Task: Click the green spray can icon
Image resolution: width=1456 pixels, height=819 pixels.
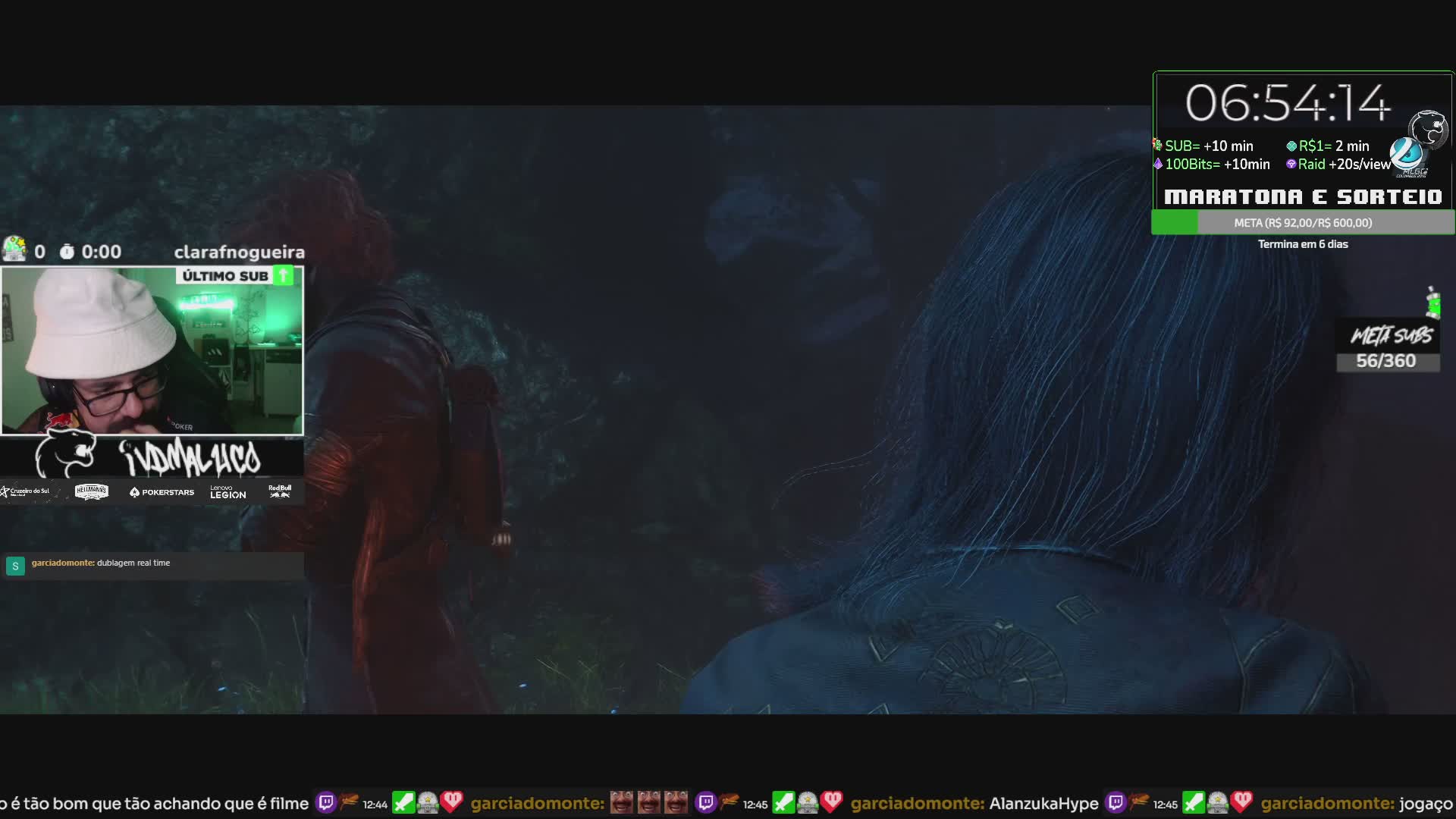Action: (1432, 302)
